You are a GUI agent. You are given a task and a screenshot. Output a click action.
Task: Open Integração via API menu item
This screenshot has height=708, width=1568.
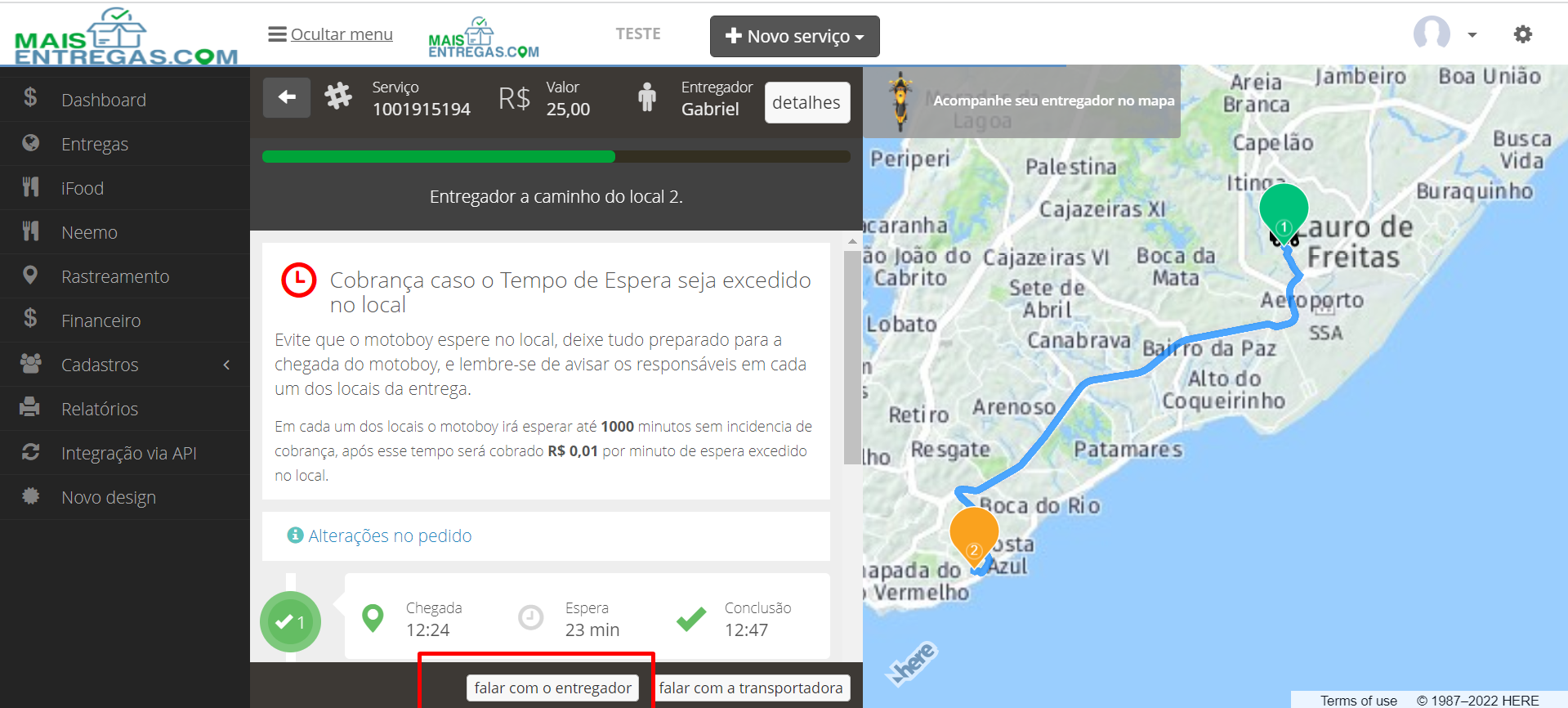click(x=125, y=453)
